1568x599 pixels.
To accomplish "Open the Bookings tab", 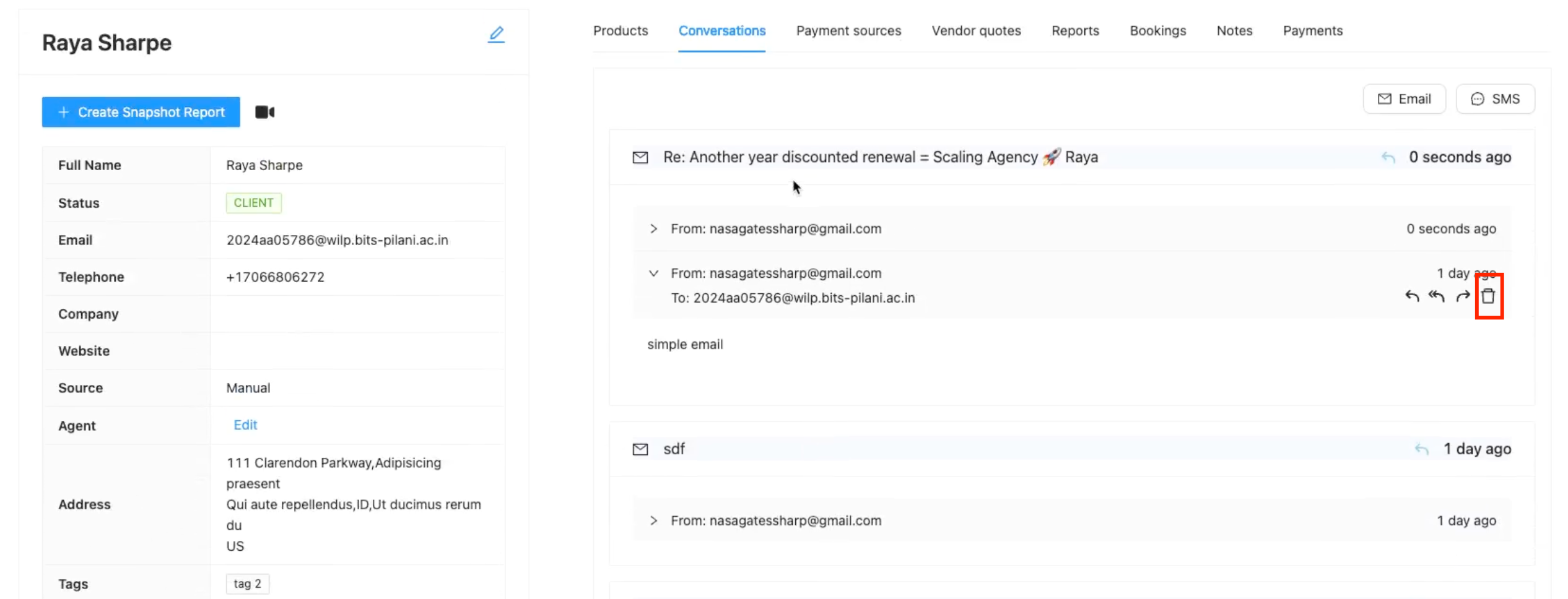I will pos(1157,31).
